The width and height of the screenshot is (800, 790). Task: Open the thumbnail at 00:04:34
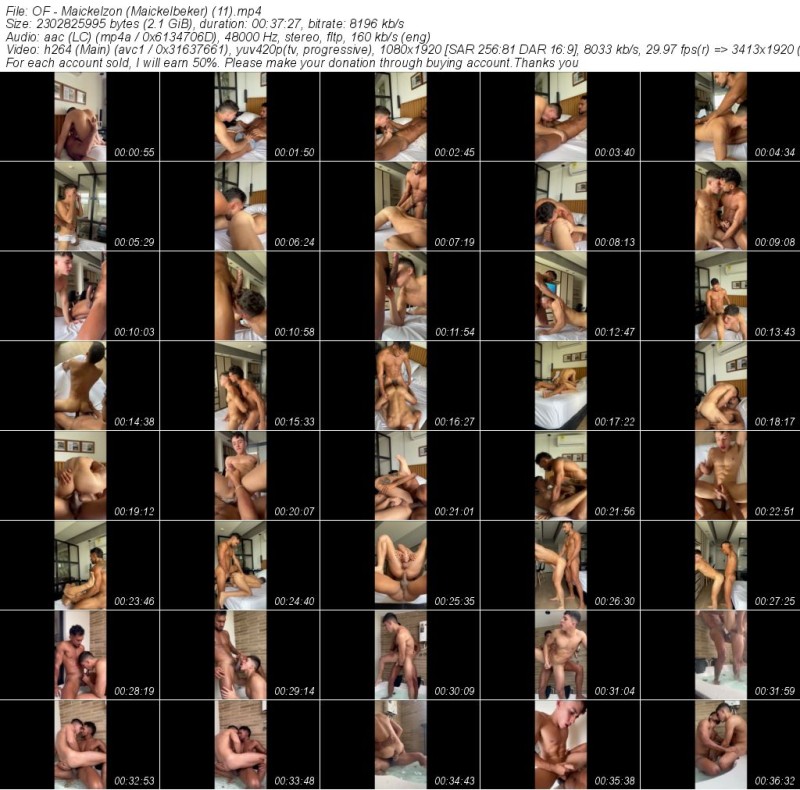720,116
